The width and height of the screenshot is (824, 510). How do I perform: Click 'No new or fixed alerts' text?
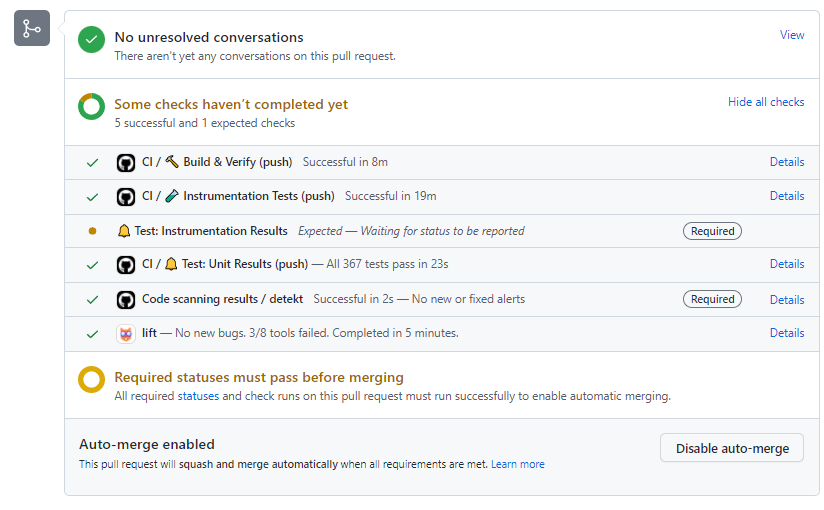pos(468,299)
